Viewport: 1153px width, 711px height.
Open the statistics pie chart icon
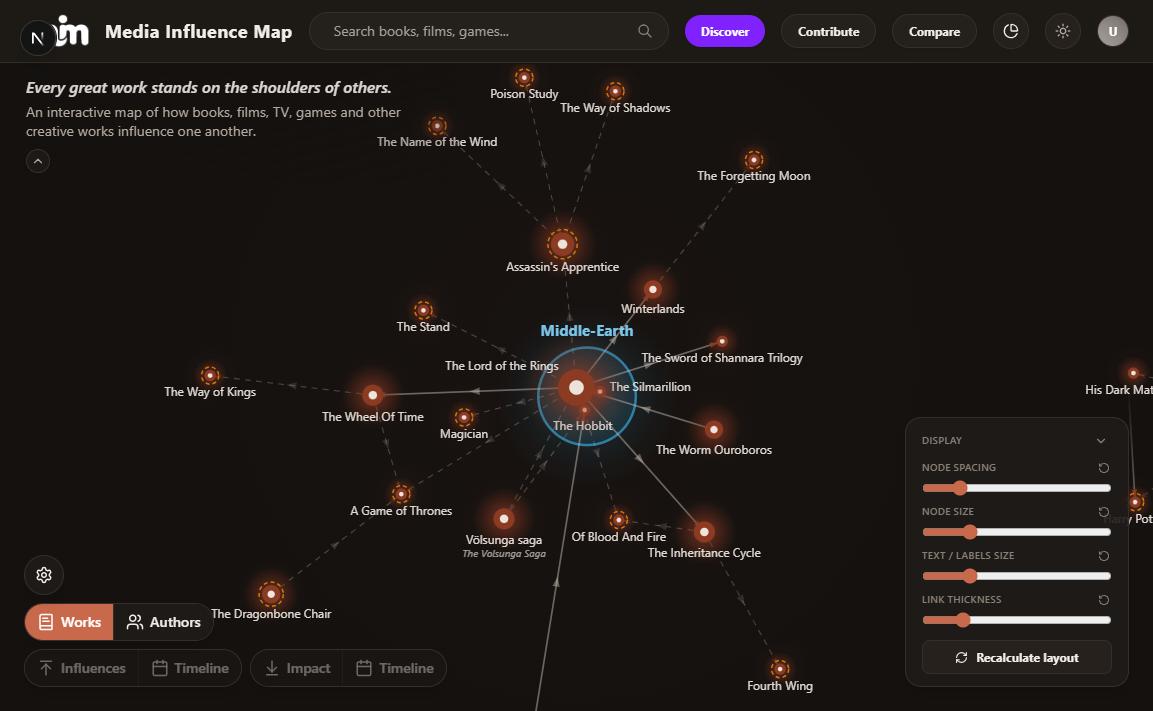tap(1011, 31)
